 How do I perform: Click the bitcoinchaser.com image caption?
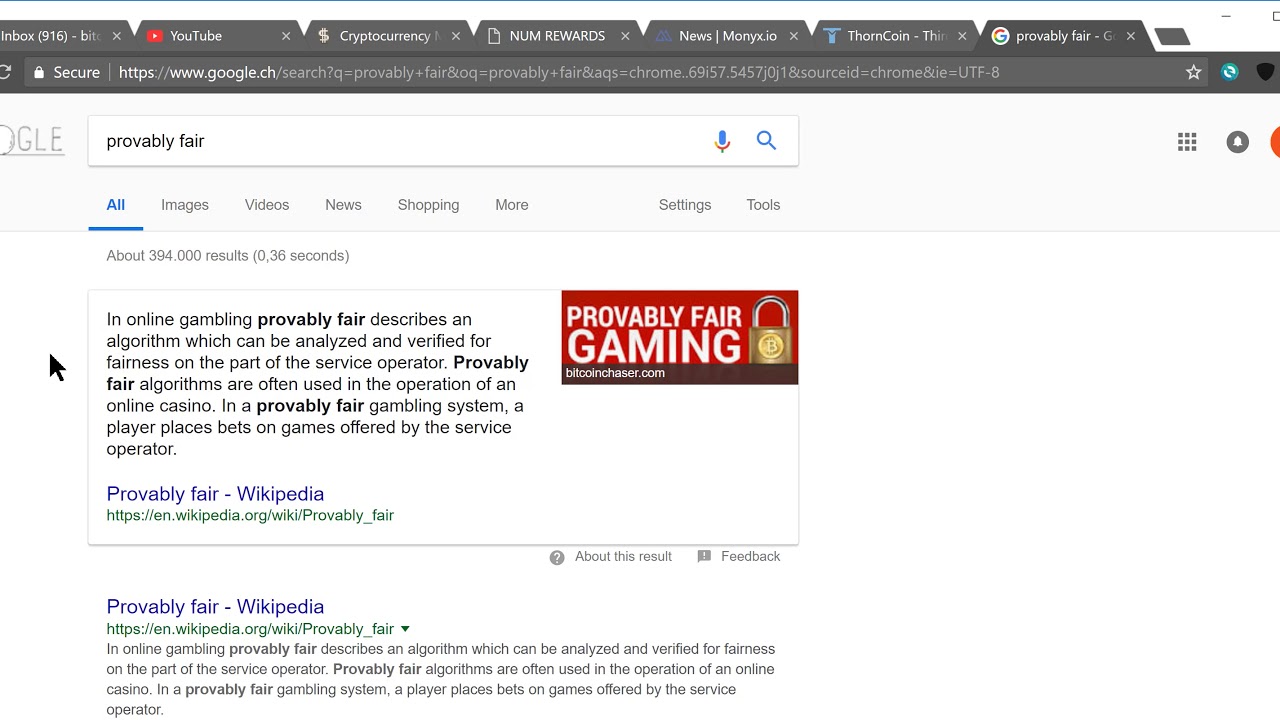(615, 373)
